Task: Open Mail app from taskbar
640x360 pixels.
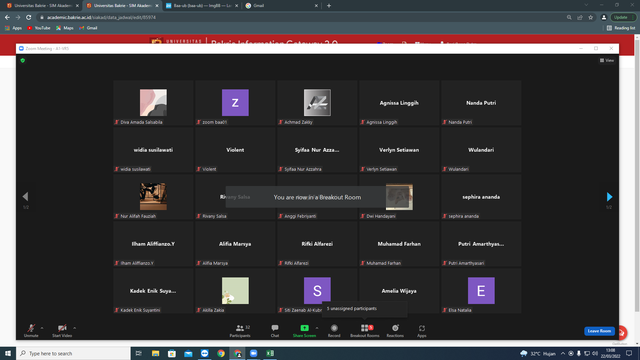Action: click(x=188, y=353)
